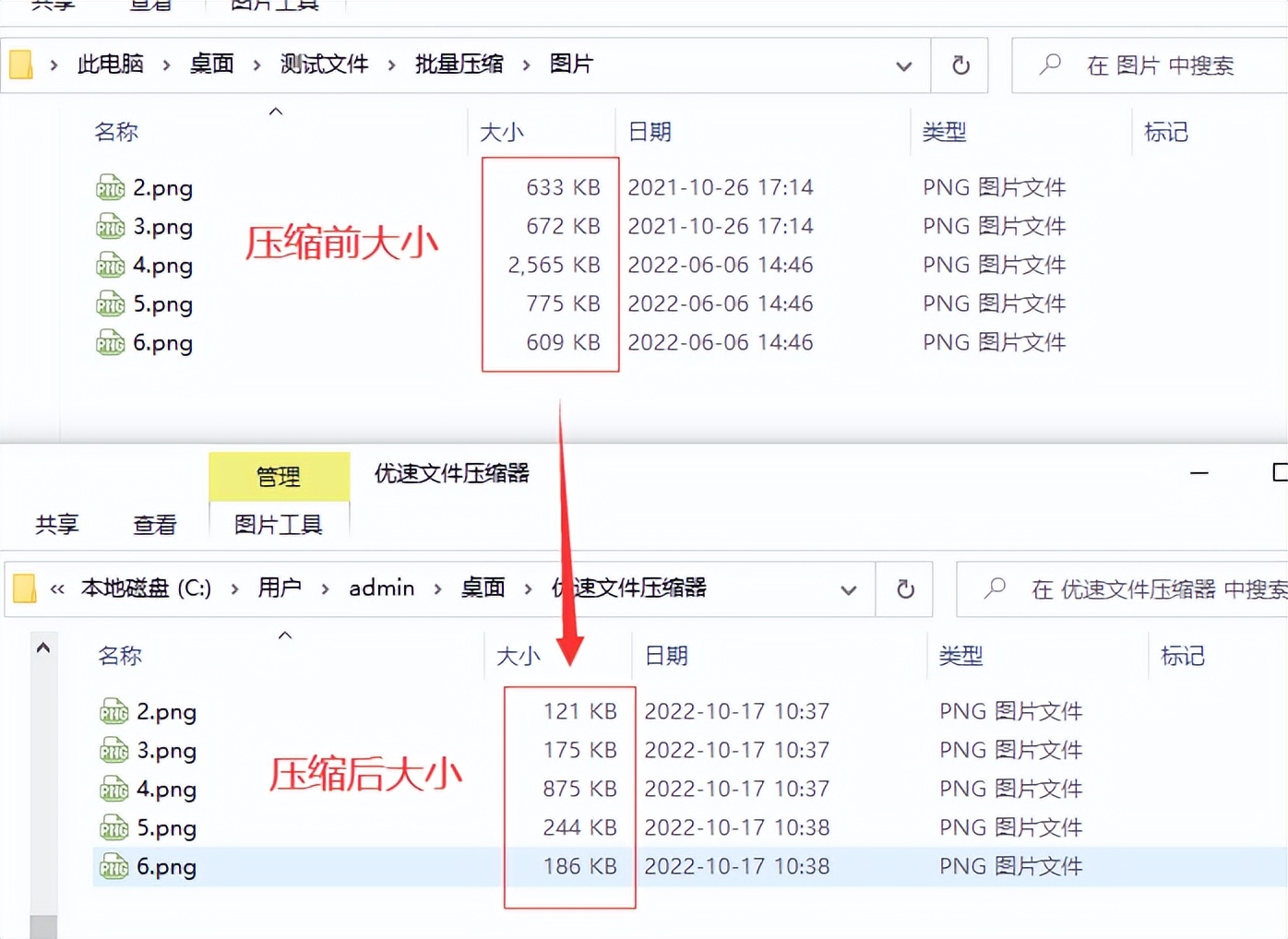Expand chevron after 测试文件 in breadcrumb
Screen dimensions: 1288x939
click(x=391, y=65)
